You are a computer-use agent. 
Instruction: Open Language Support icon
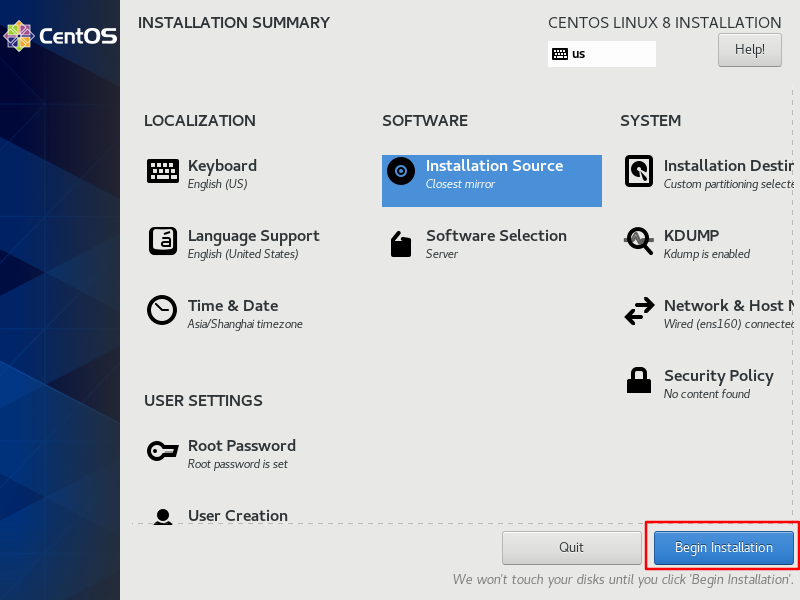(x=163, y=241)
